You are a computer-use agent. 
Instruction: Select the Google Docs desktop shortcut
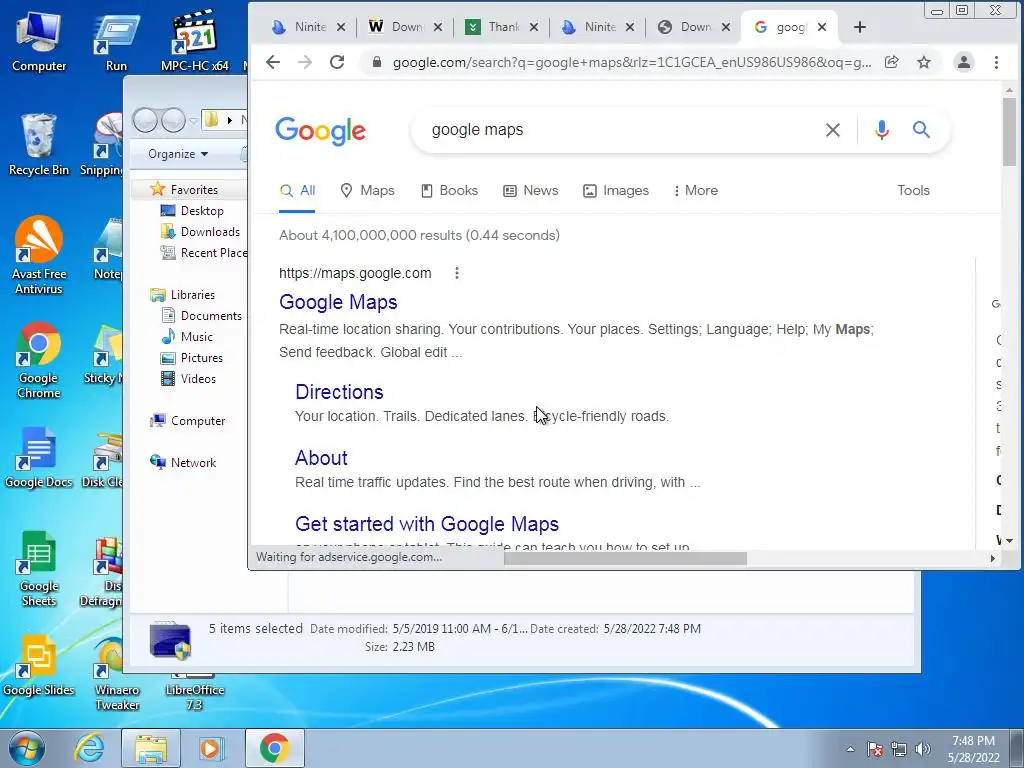pyautogui.click(x=39, y=457)
